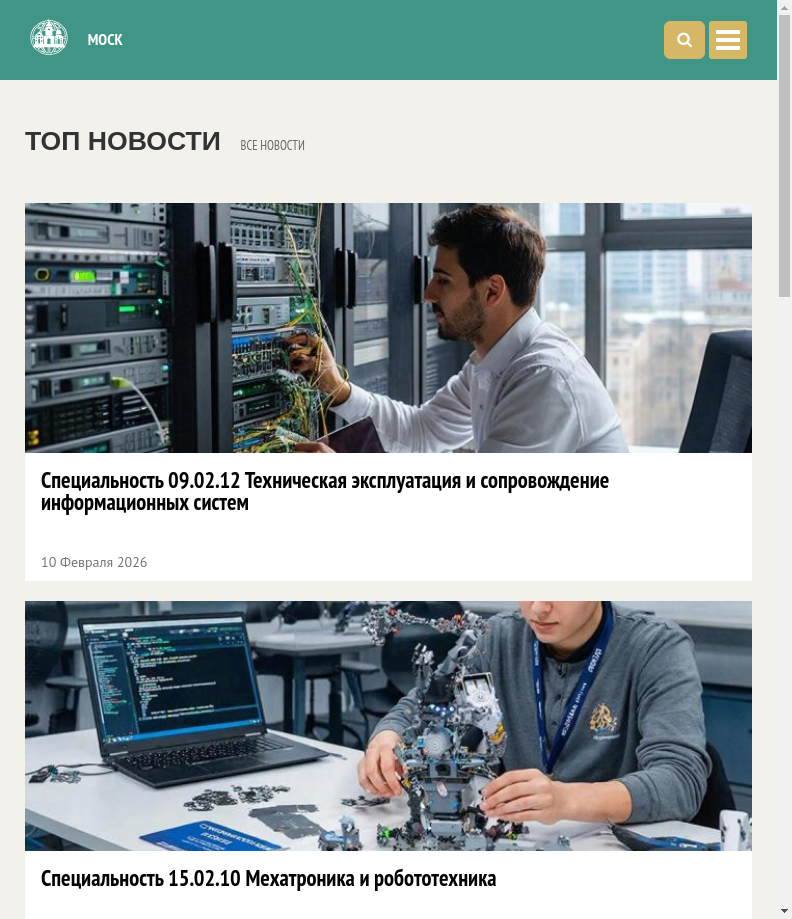The image size is (792, 919).
Task: Open the ВСЕ НОВОСТИ link
Action: [272, 145]
